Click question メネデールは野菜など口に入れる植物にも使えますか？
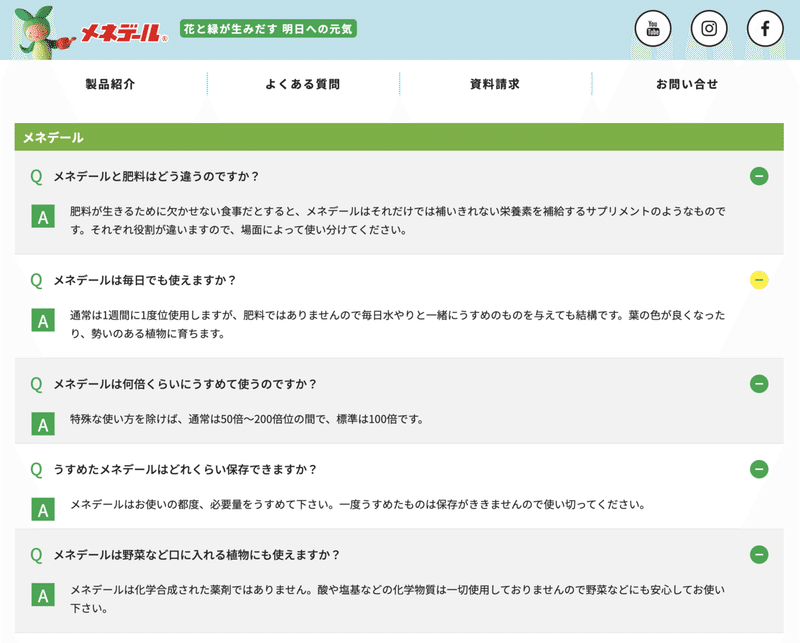 (197, 555)
